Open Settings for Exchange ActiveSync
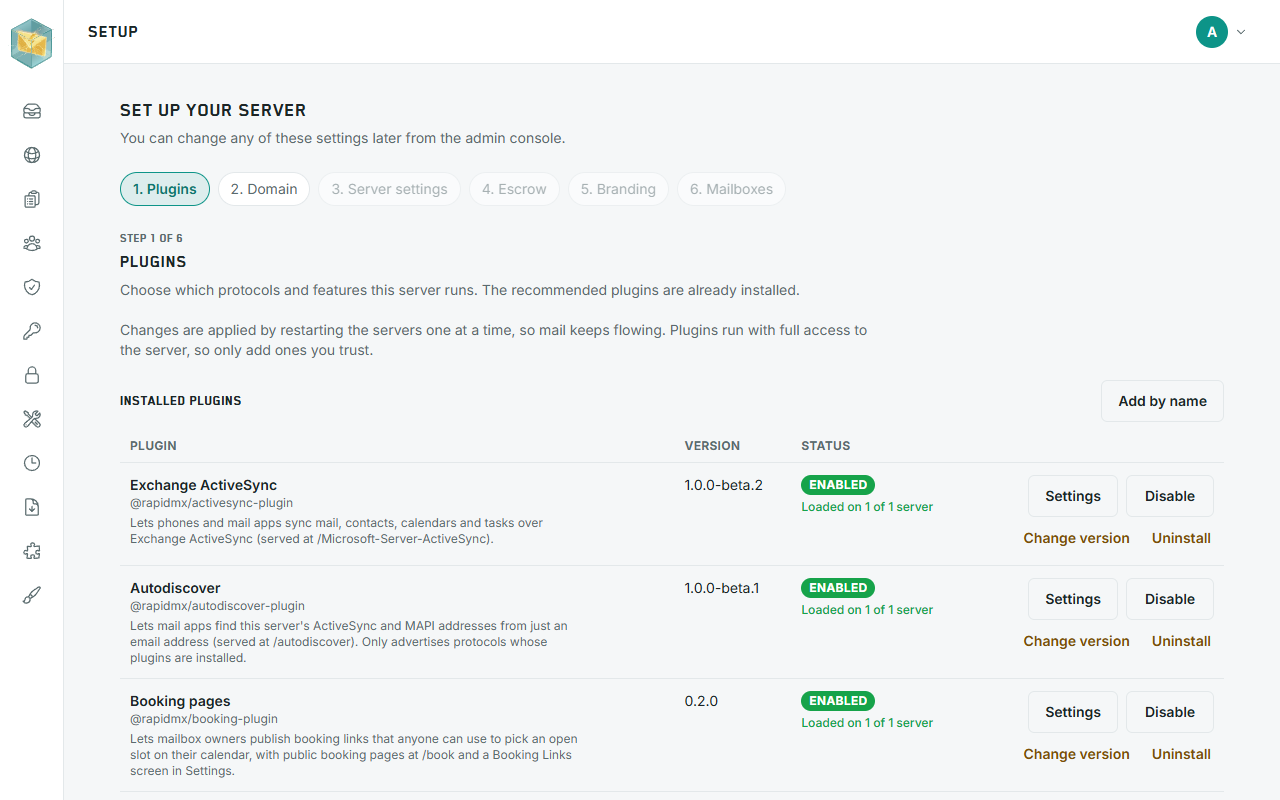Viewport: 1280px width, 800px height. (x=1073, y=496)
